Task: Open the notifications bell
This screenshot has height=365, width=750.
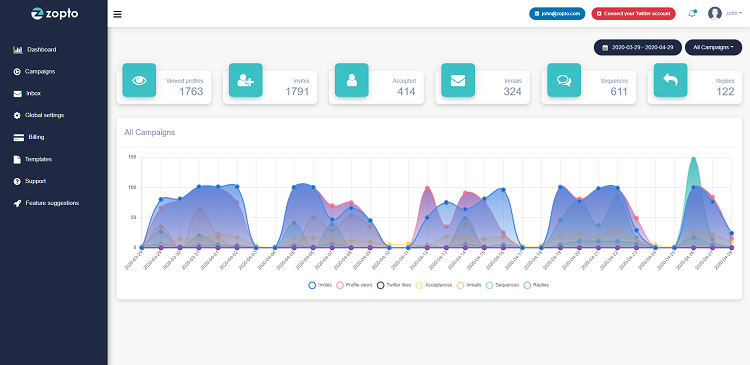Action: point(692,13)
